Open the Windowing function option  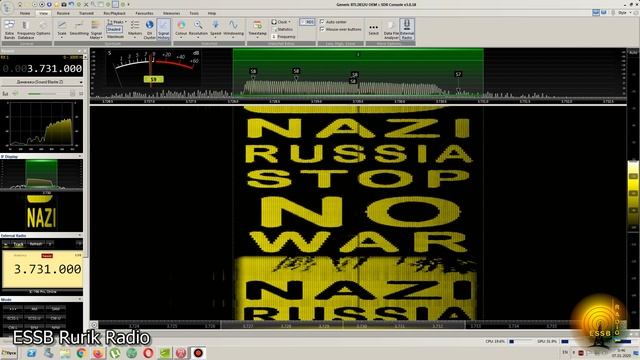click(233, 28)
